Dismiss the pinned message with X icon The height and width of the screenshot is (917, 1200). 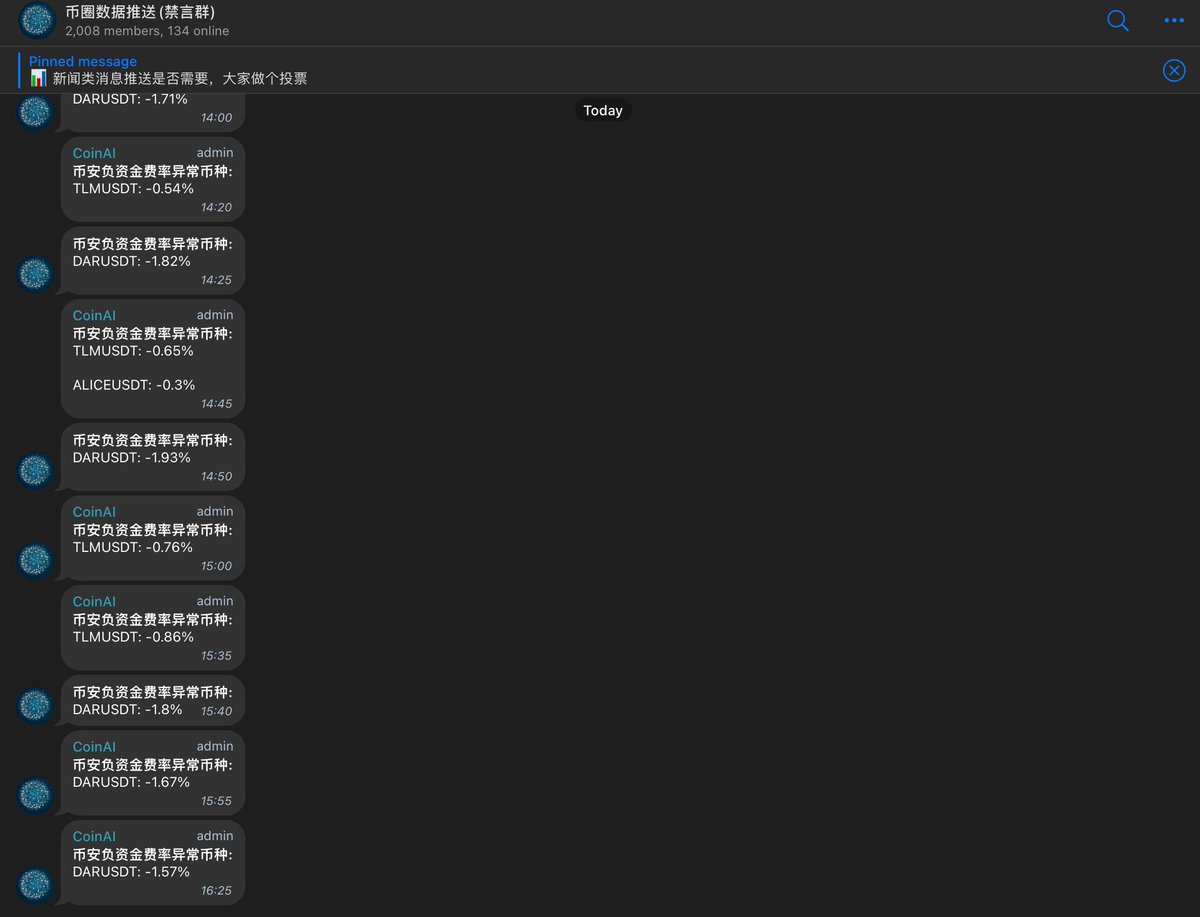1174,70
